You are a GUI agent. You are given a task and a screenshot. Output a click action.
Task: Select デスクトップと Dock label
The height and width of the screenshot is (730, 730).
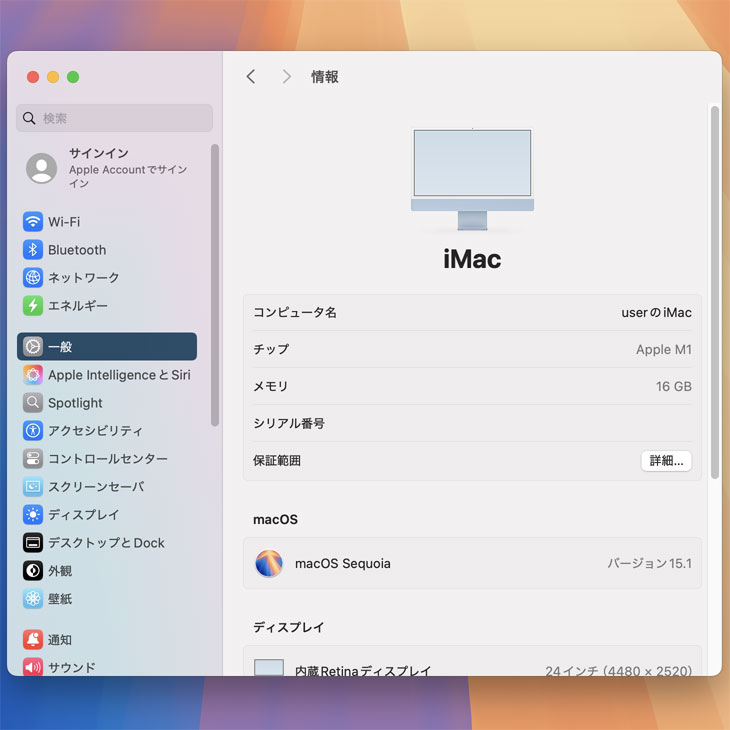[x=107, y=542]
